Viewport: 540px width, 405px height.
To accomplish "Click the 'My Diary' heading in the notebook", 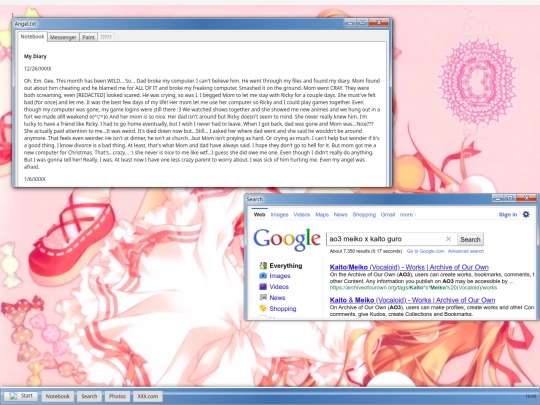I will click(x=35, y=56).
